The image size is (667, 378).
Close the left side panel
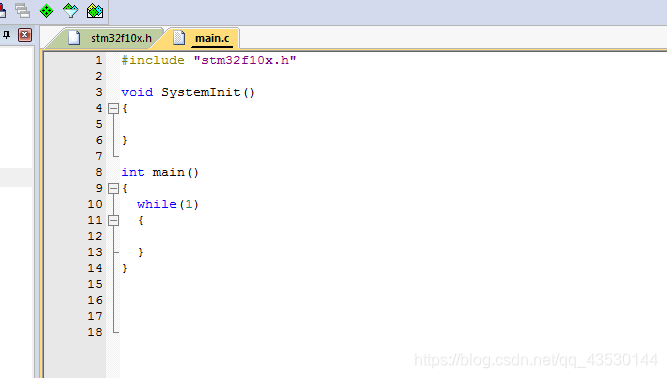tap(25, 35)
